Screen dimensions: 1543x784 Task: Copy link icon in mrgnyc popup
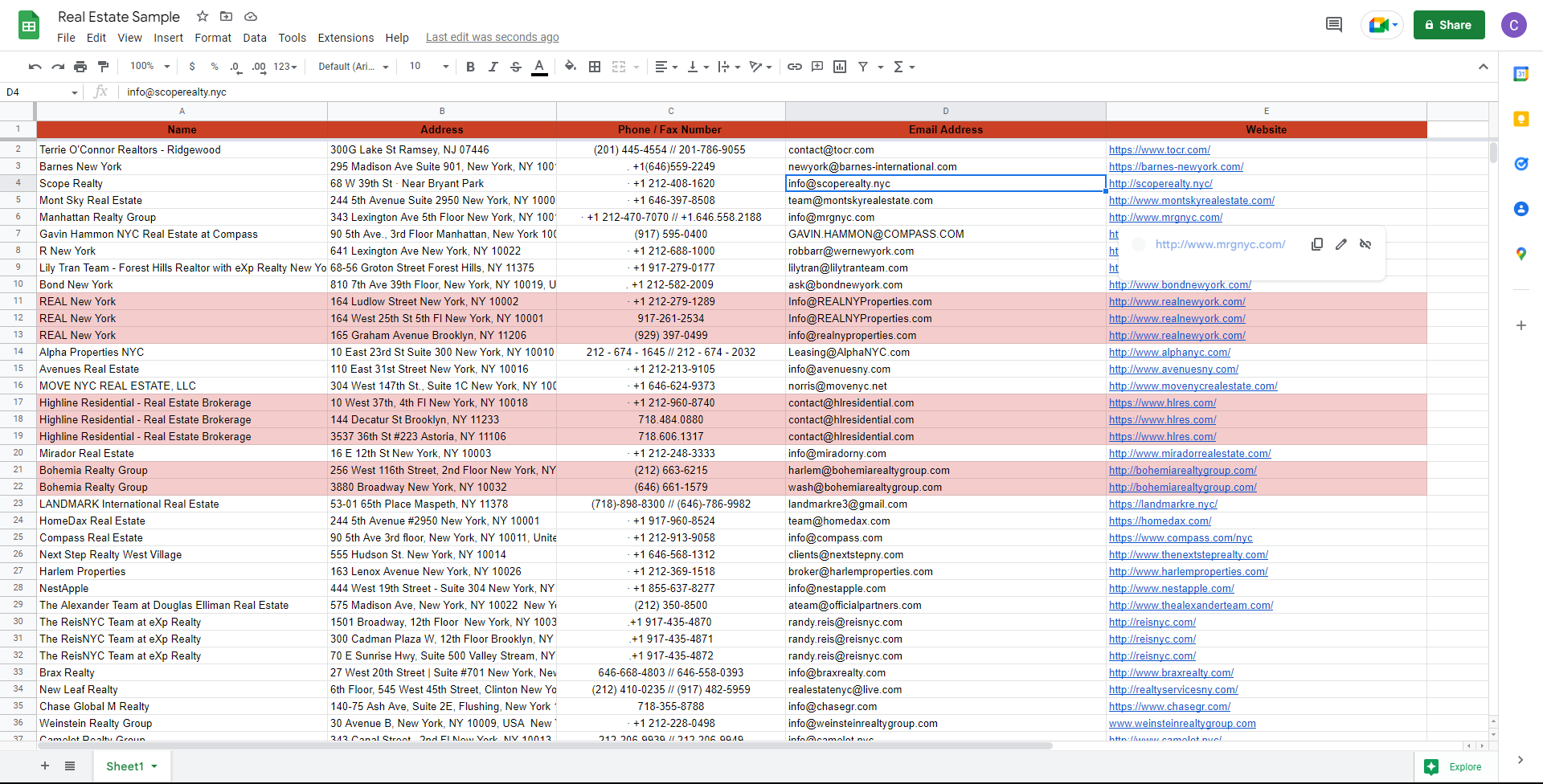[1317, 244]
